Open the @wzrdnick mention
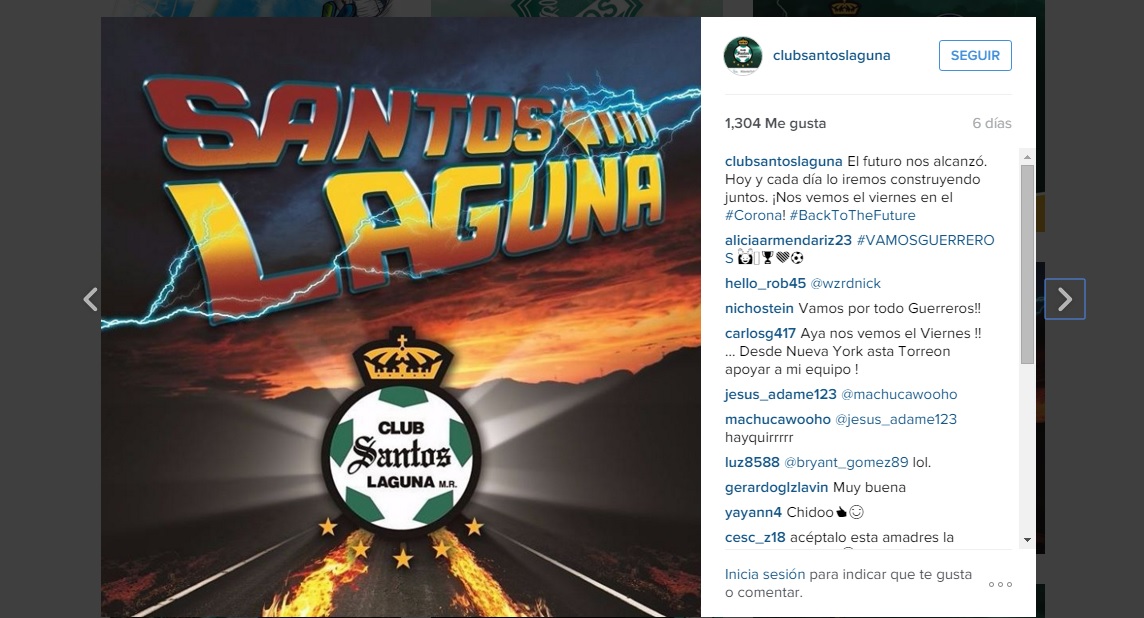 (x=846, y=283)
